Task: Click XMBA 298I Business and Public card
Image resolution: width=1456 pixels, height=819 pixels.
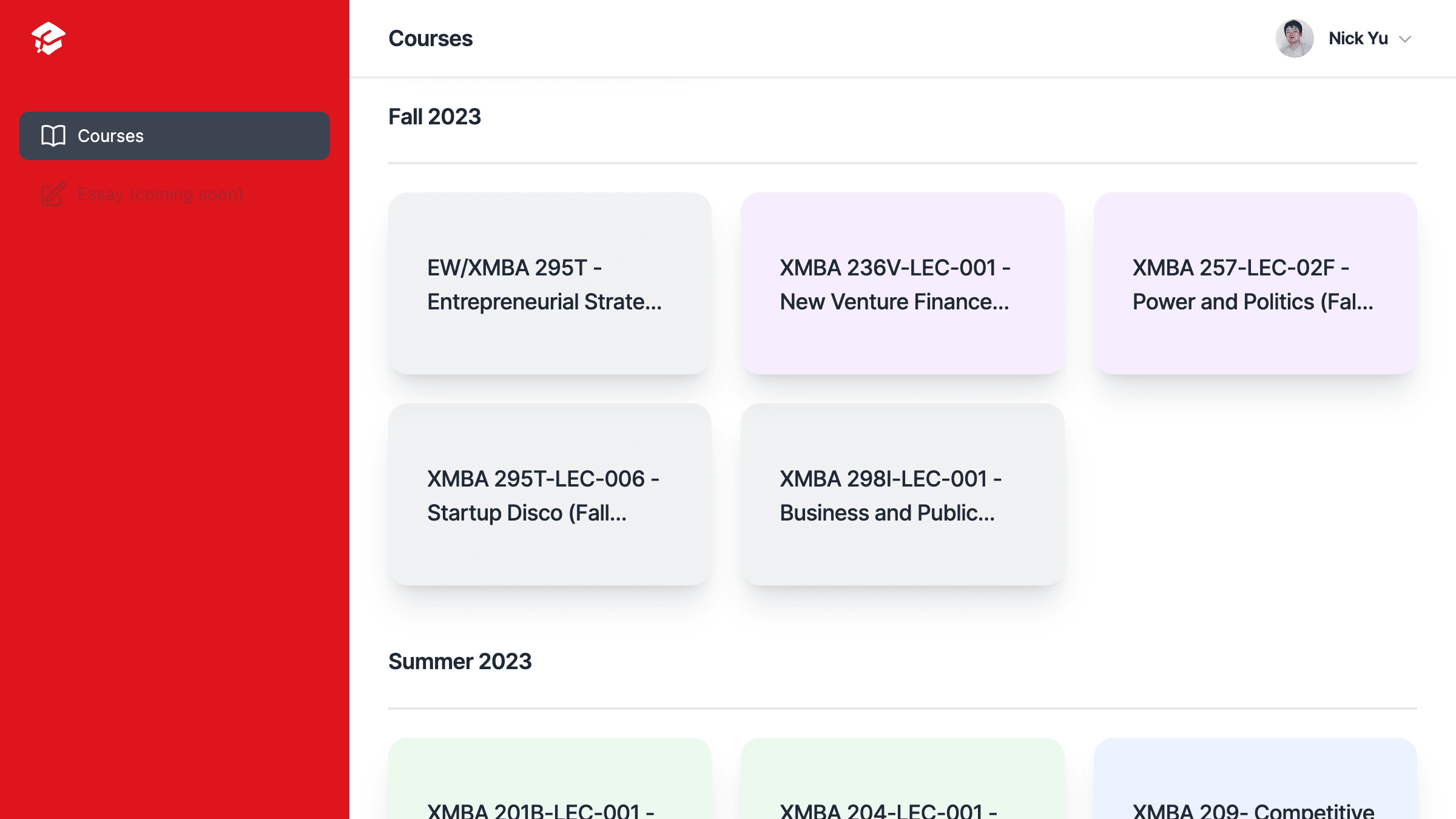Action: pos(903,494)
